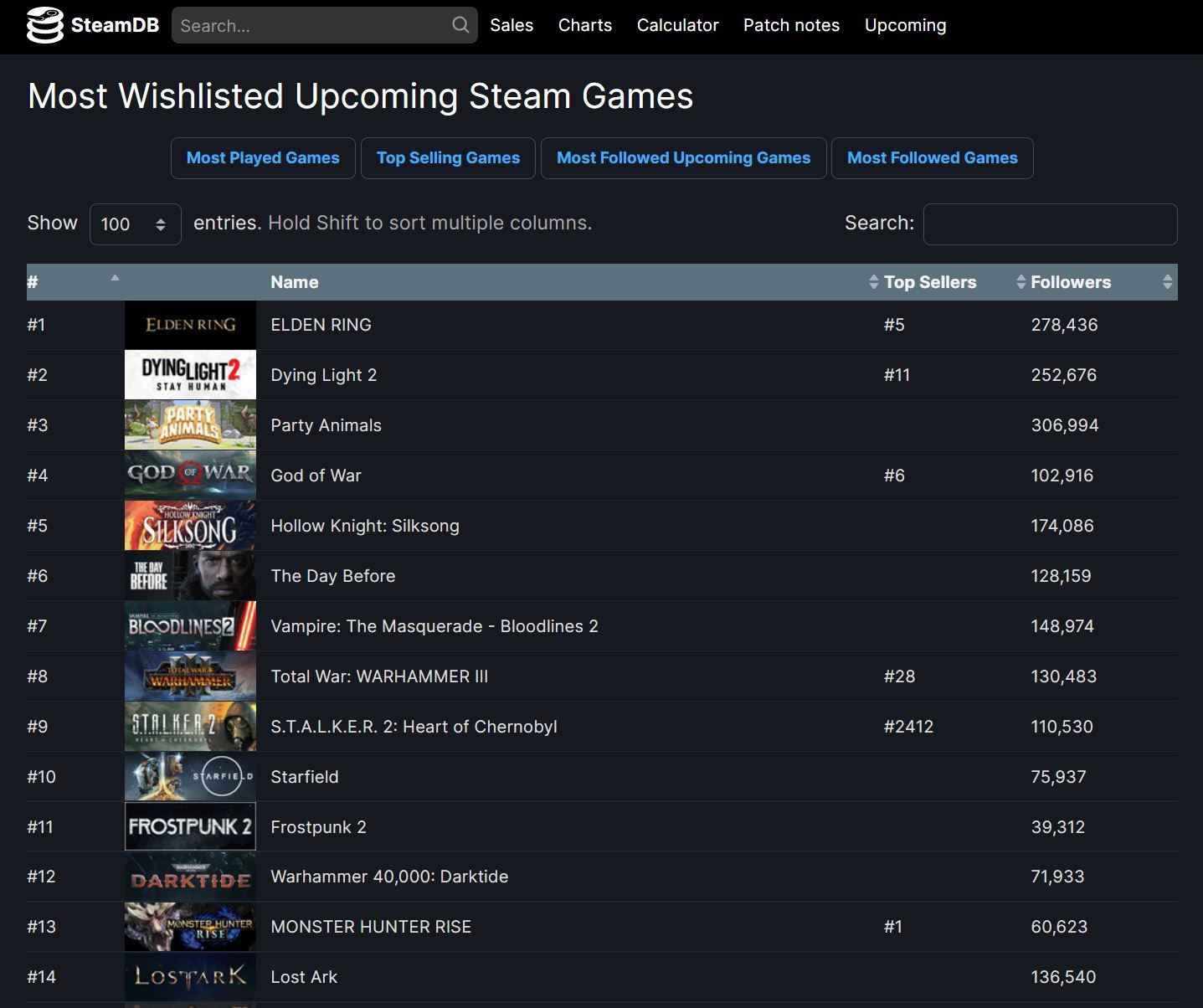Click the ELDEN RING thumbnail
Viewport: 1203px width, 1008px height.
pos(190,325)
